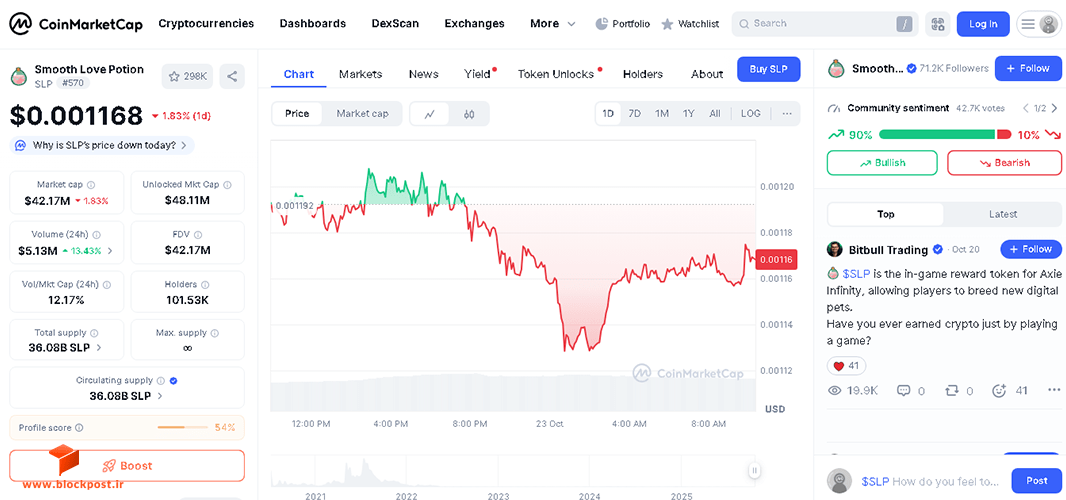
Task: Open the Token Unlocks tab
Action: pos(556,74)
